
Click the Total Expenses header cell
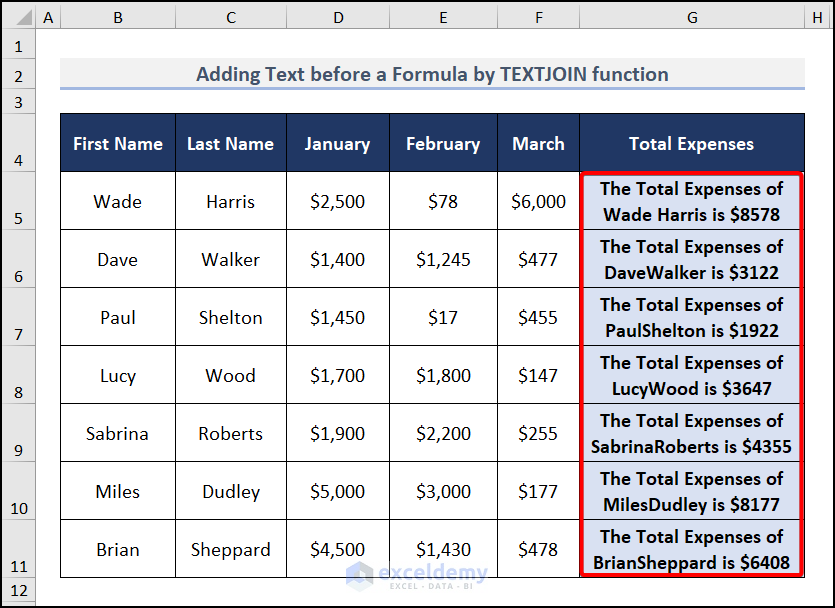[x=691, y=144]
